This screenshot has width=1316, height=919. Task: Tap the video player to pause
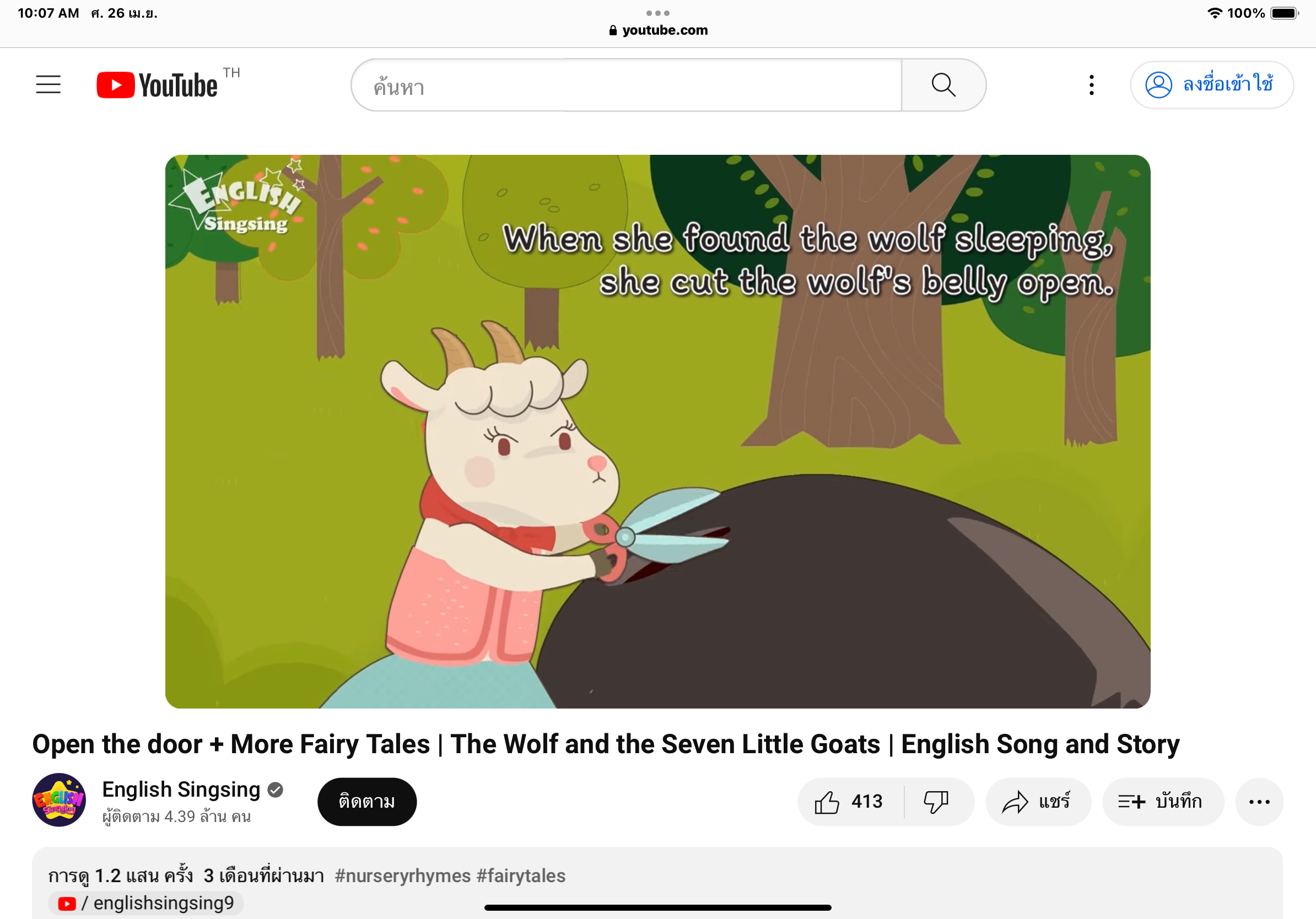(x=657, y=431)
